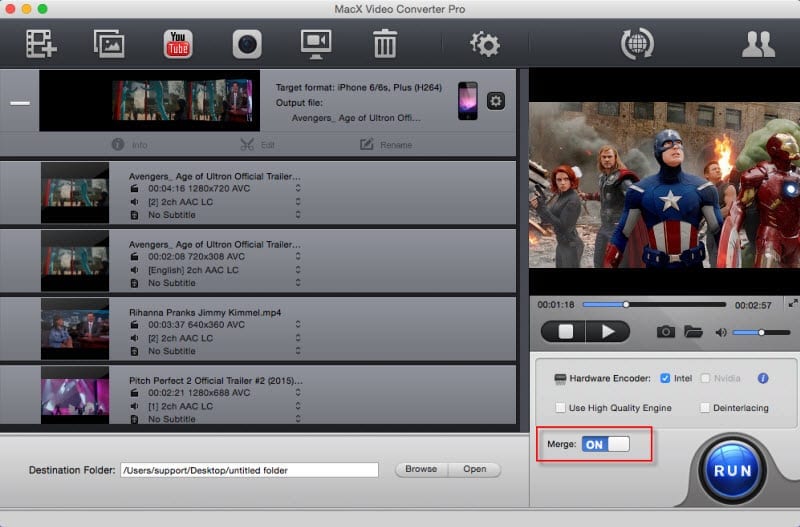Open video track stepper for 00:04:16 1280x720
The image size is (800, 527).
298,188
